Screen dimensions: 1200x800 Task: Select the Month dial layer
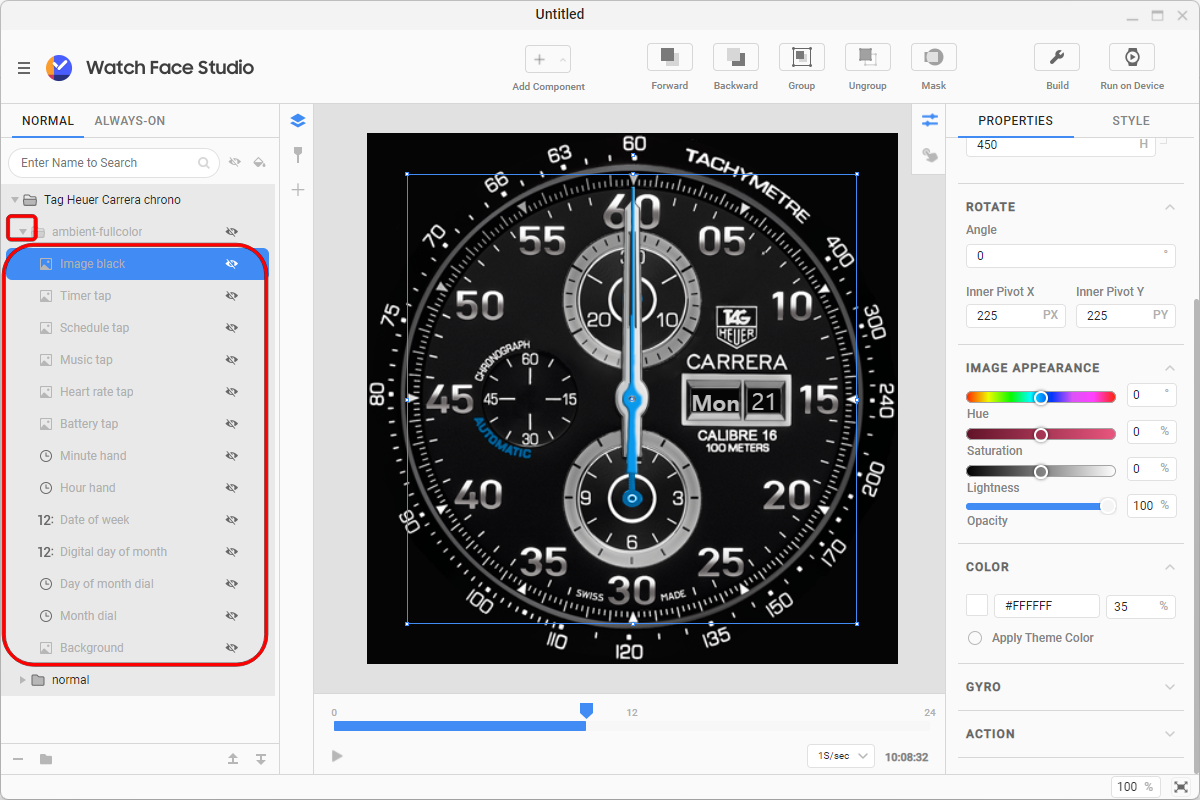[x=138, y=616]
